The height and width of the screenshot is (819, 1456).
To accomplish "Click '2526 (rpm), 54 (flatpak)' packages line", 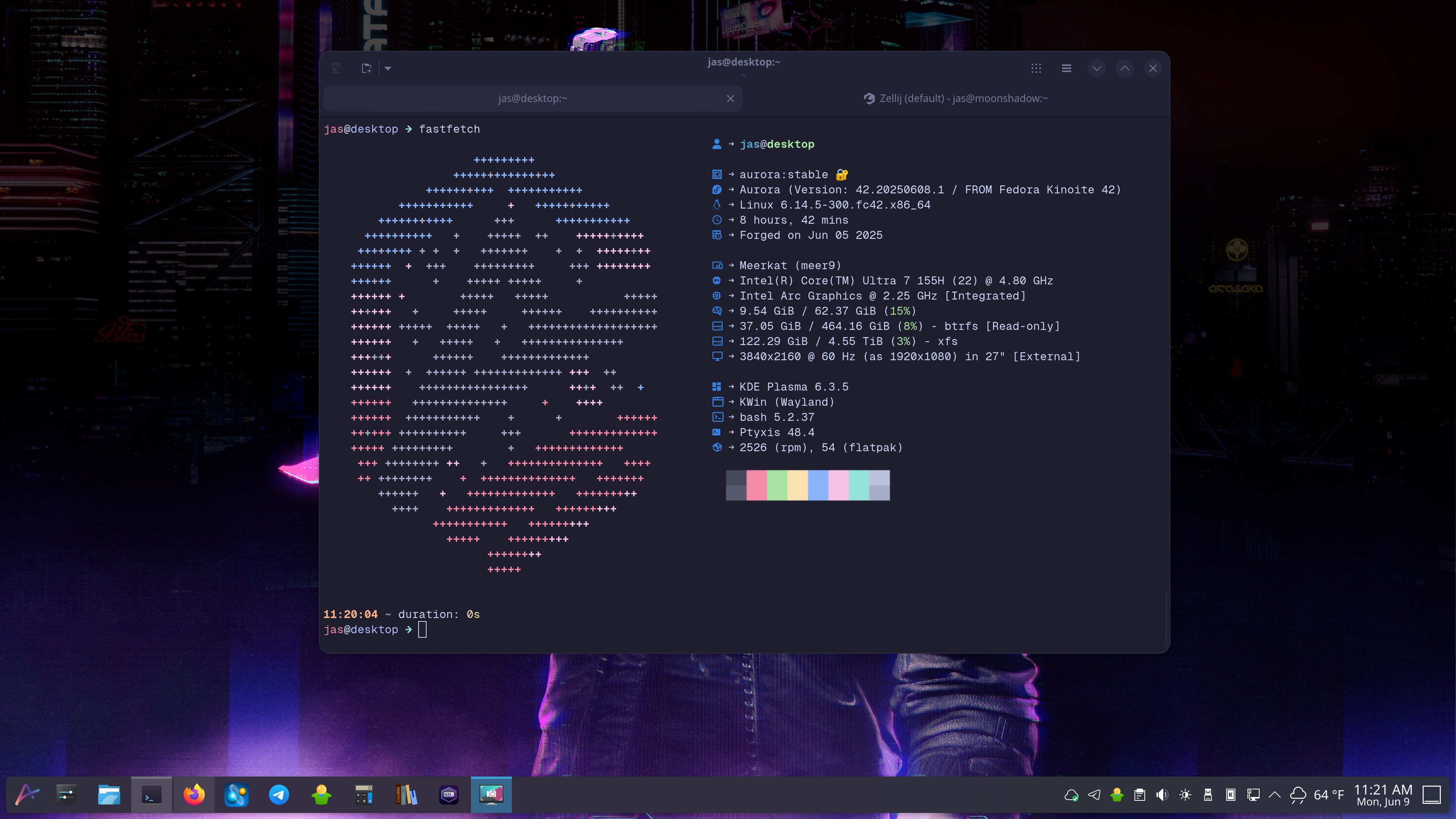I will (x=821, y=448).
